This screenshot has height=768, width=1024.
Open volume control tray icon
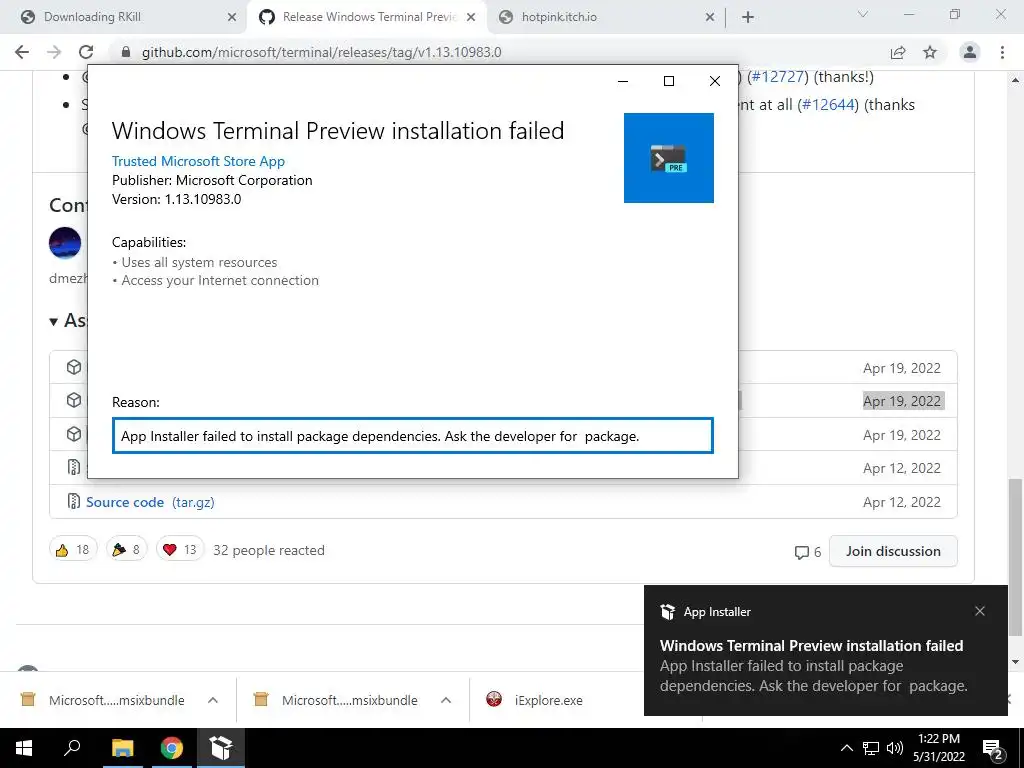tap(895, 748)
